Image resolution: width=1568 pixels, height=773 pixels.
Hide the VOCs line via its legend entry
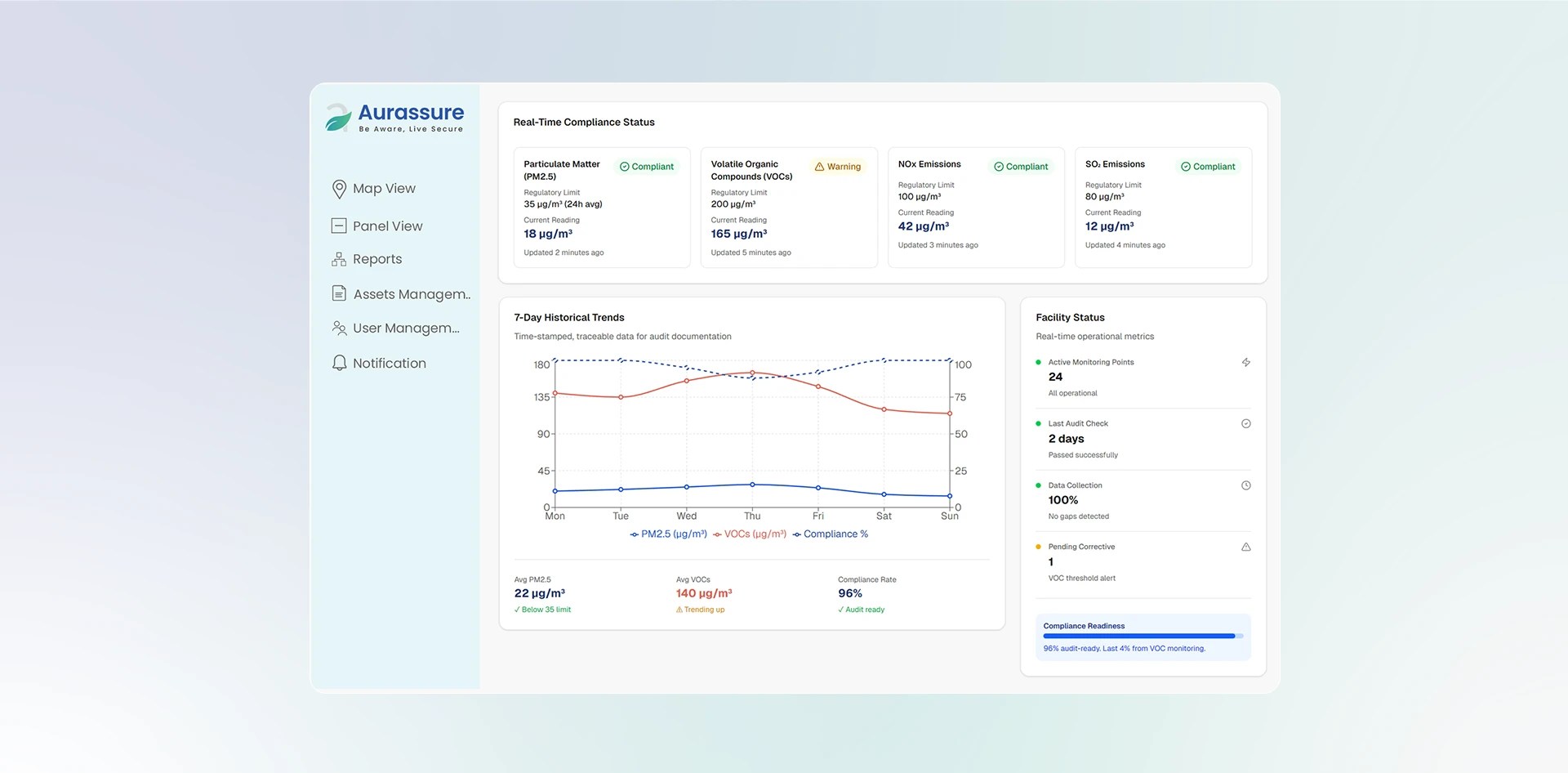pos(750,534)
